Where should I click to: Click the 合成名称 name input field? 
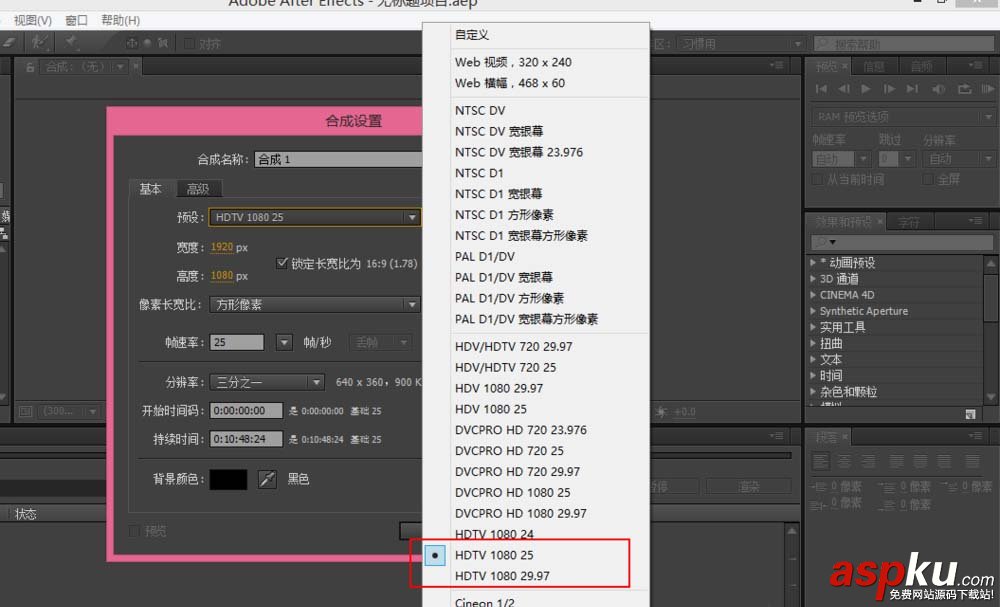(338, 159)
